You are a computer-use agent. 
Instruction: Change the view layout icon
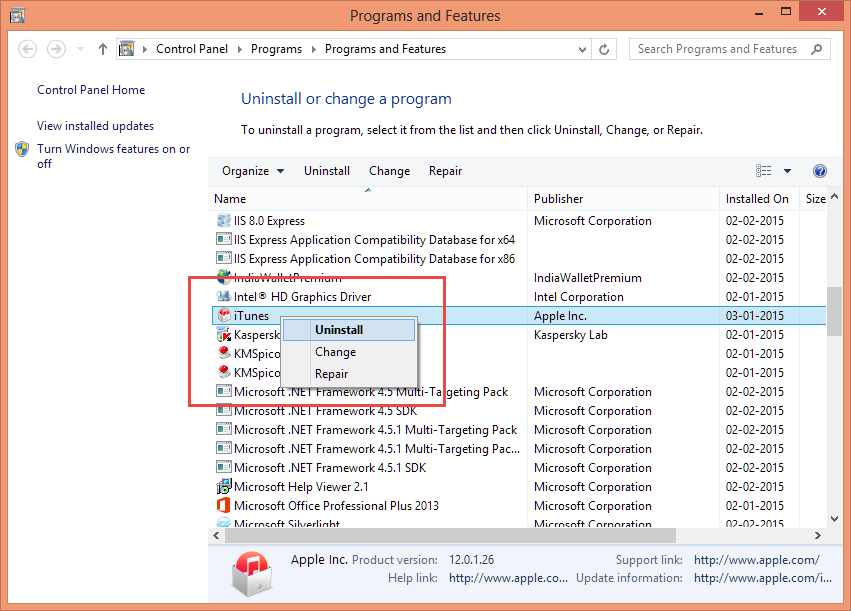click(x=764, y=171)
